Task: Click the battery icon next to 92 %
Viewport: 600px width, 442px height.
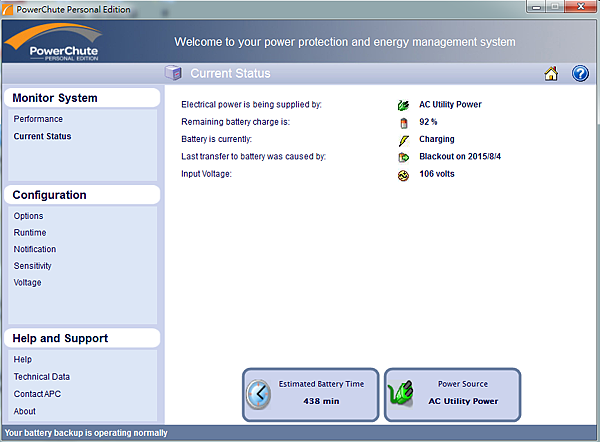Action: tap(404, 123)
